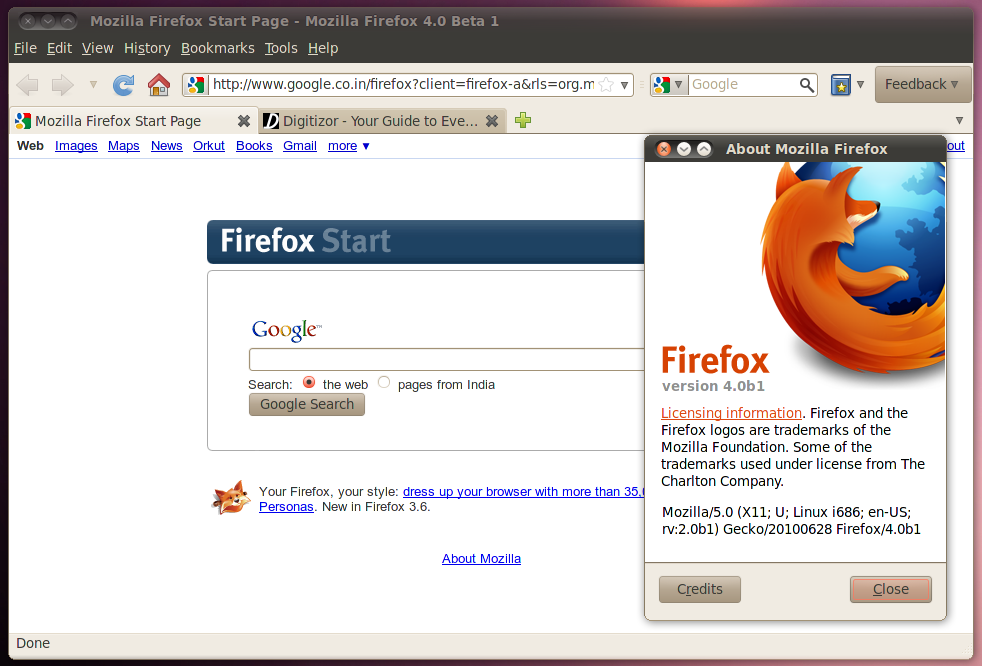Click the search magnifier icon
This screenshot has height=666, width=982.
806,85
